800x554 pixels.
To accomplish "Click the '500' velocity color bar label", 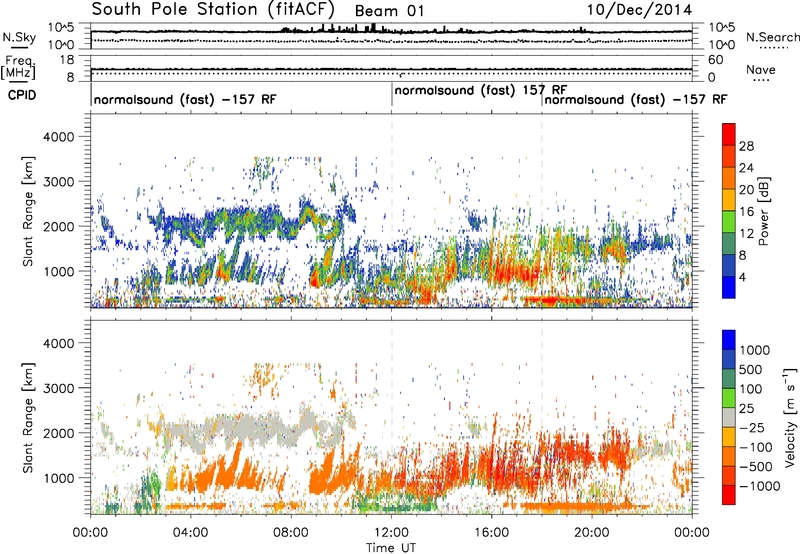I will point(751,369).
